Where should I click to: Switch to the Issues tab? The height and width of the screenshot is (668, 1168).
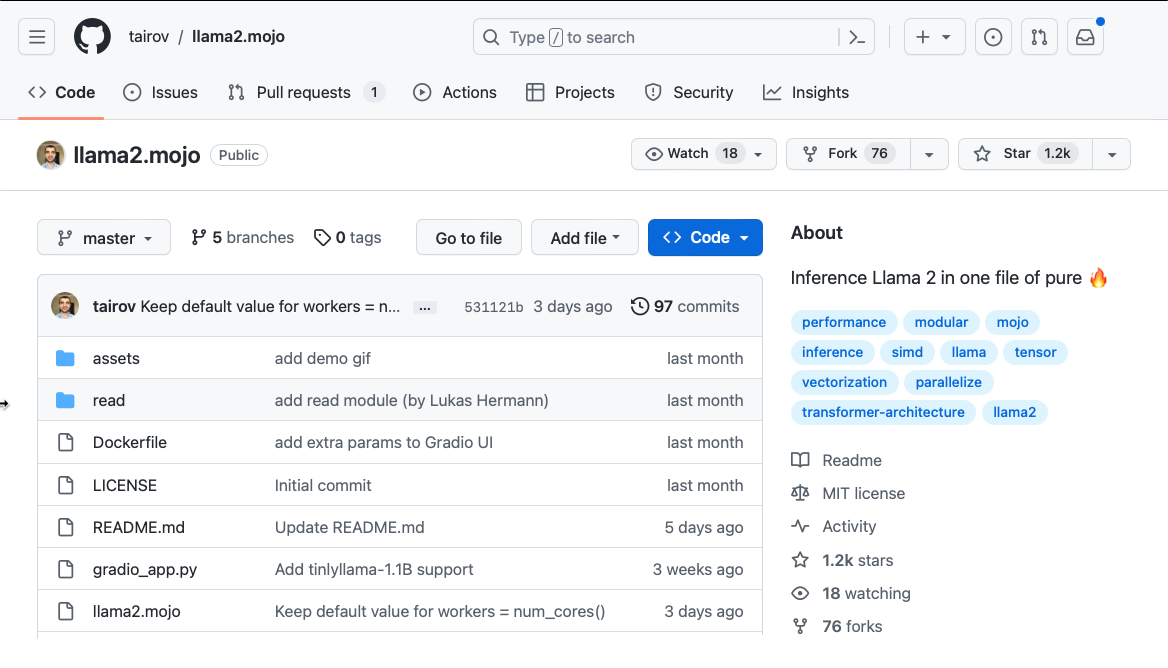(160, 92)
